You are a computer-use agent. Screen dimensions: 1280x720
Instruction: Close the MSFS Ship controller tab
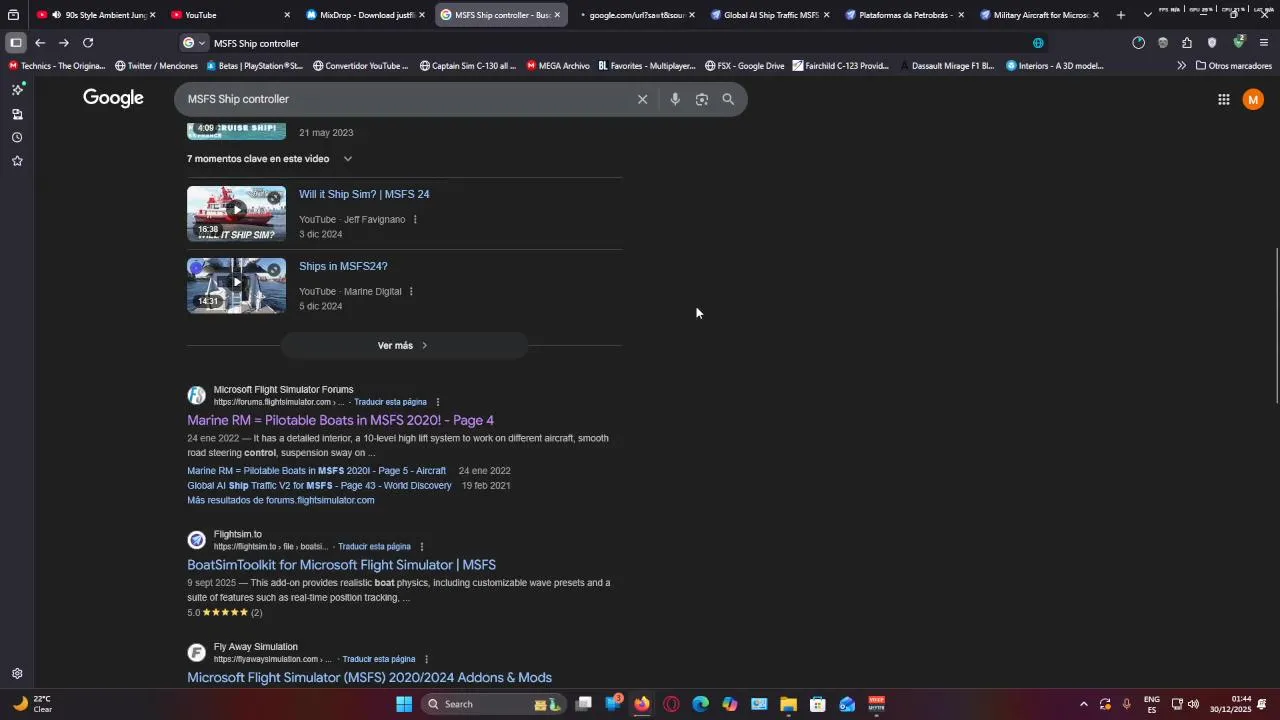(x=557, y=15)
